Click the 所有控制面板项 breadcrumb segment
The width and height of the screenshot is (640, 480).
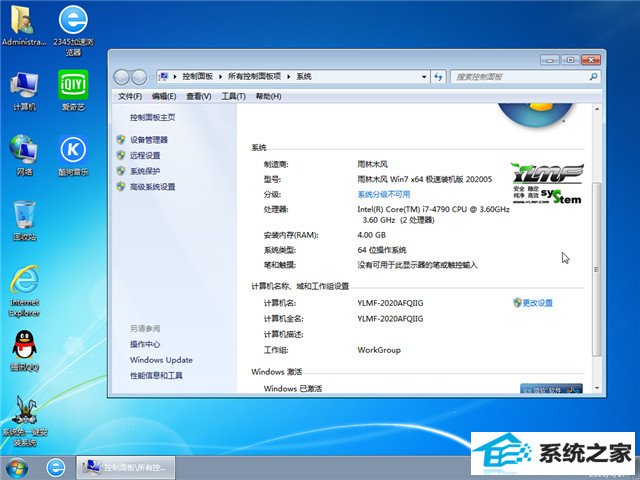254,76
